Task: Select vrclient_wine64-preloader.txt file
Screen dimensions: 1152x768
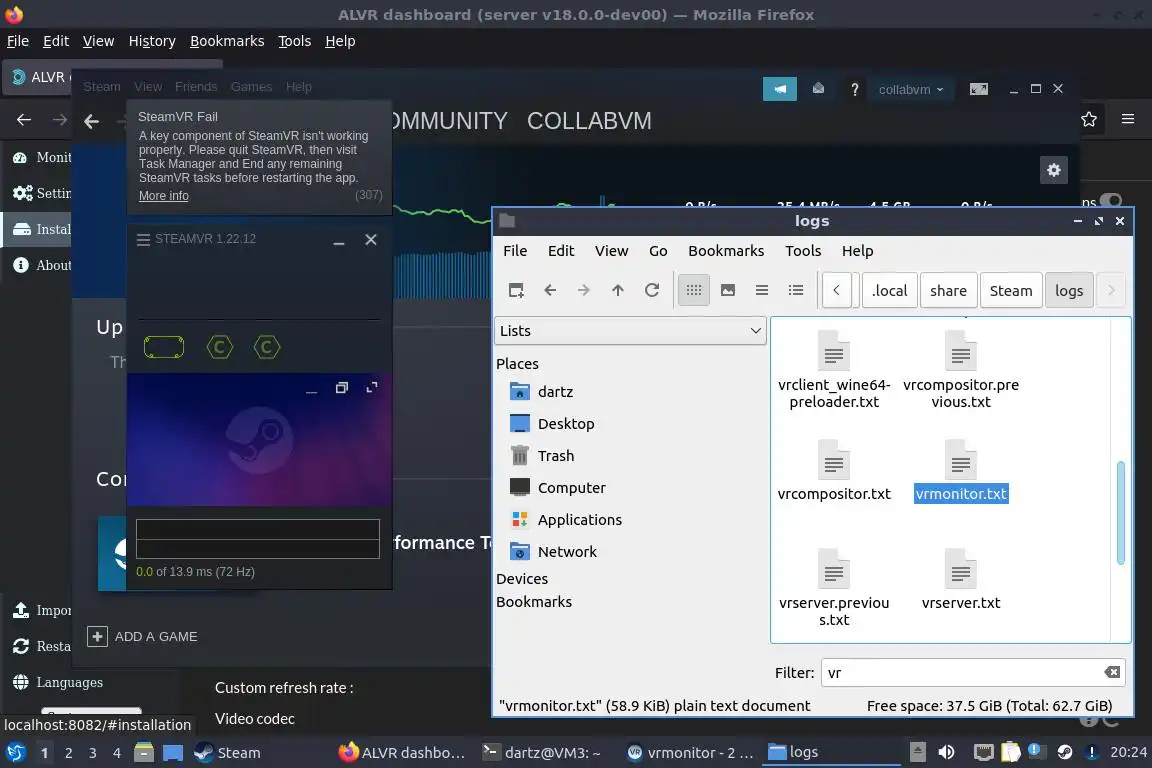Action: pos(834,370)
